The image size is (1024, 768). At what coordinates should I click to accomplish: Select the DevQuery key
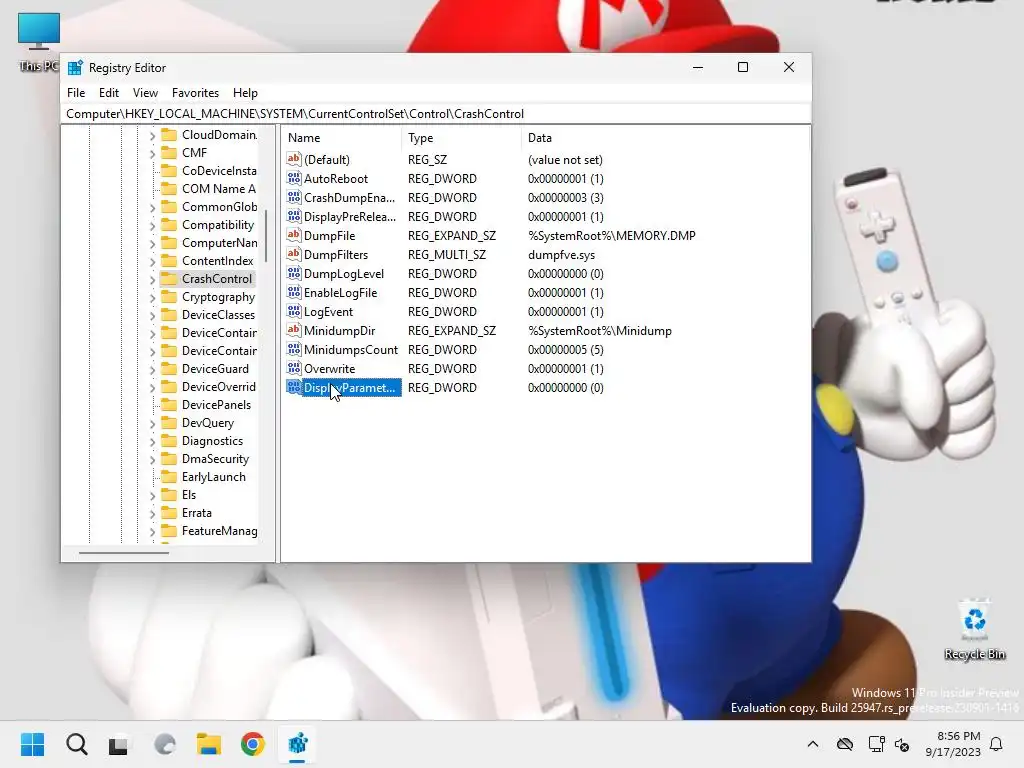(208, 423)
